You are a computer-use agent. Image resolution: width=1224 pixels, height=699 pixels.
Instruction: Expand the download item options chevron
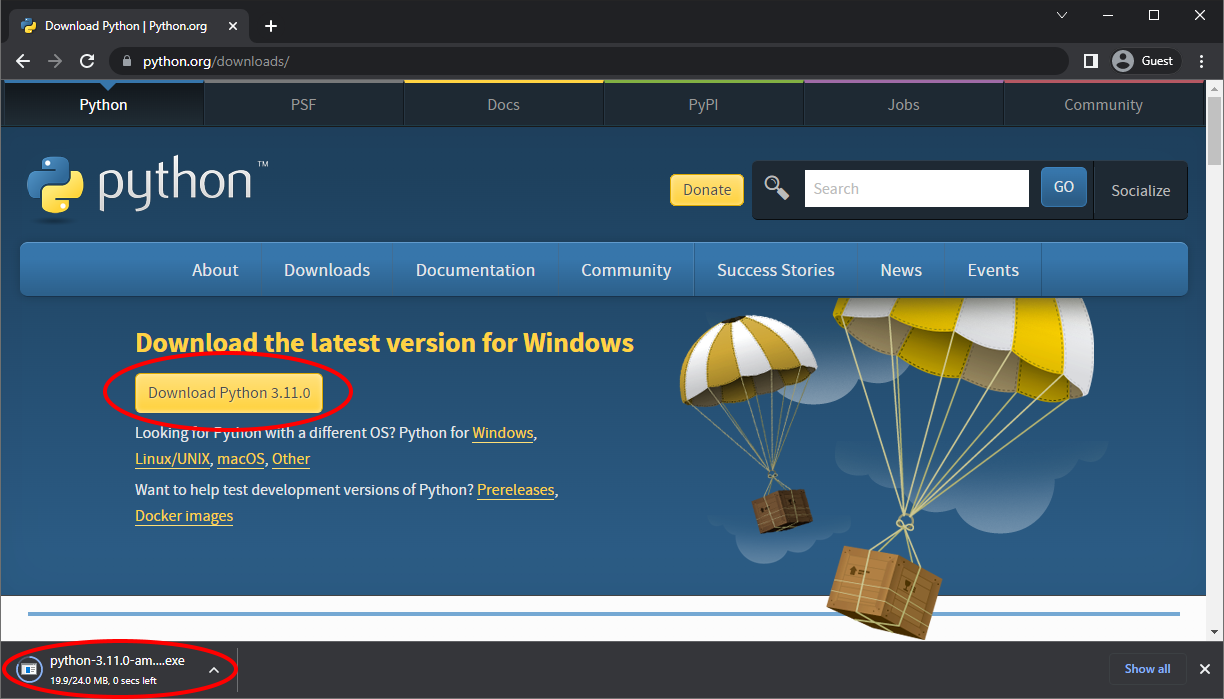coord(213,669)
